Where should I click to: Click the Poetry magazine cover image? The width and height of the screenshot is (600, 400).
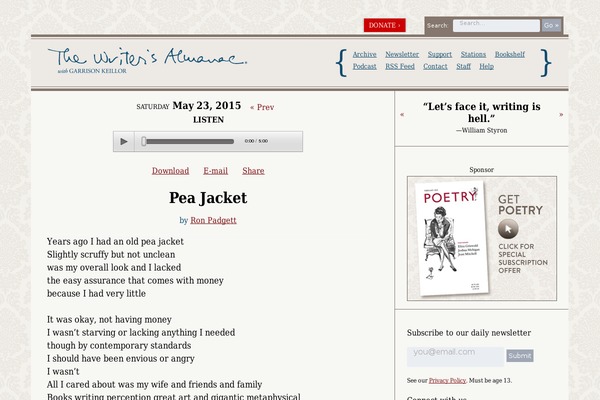tap(452, 238)
